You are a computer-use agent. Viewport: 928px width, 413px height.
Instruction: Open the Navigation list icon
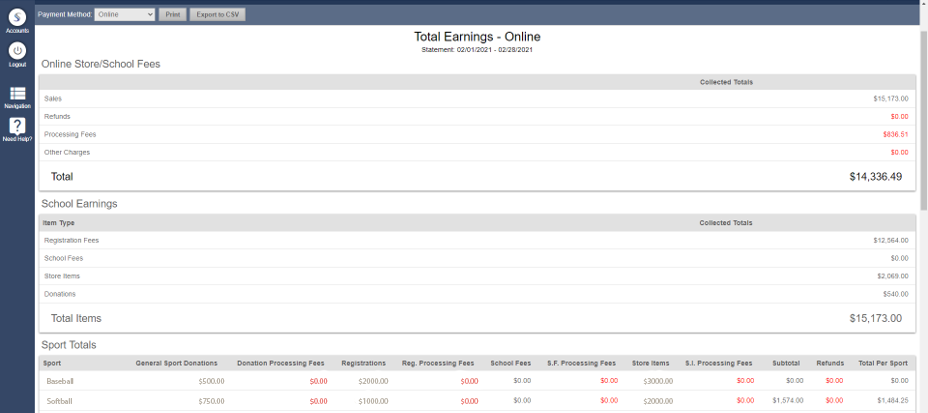click(17, 93)
